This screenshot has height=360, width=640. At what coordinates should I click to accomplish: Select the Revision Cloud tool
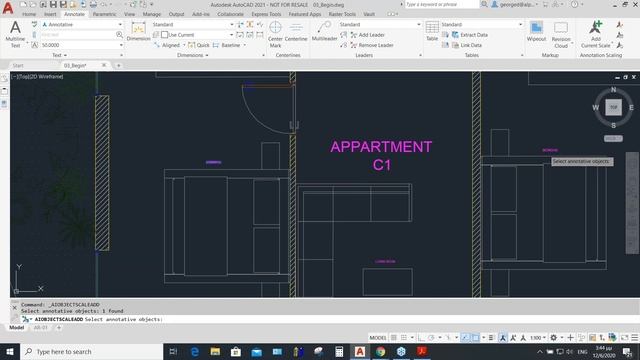(x=561, y=34)
